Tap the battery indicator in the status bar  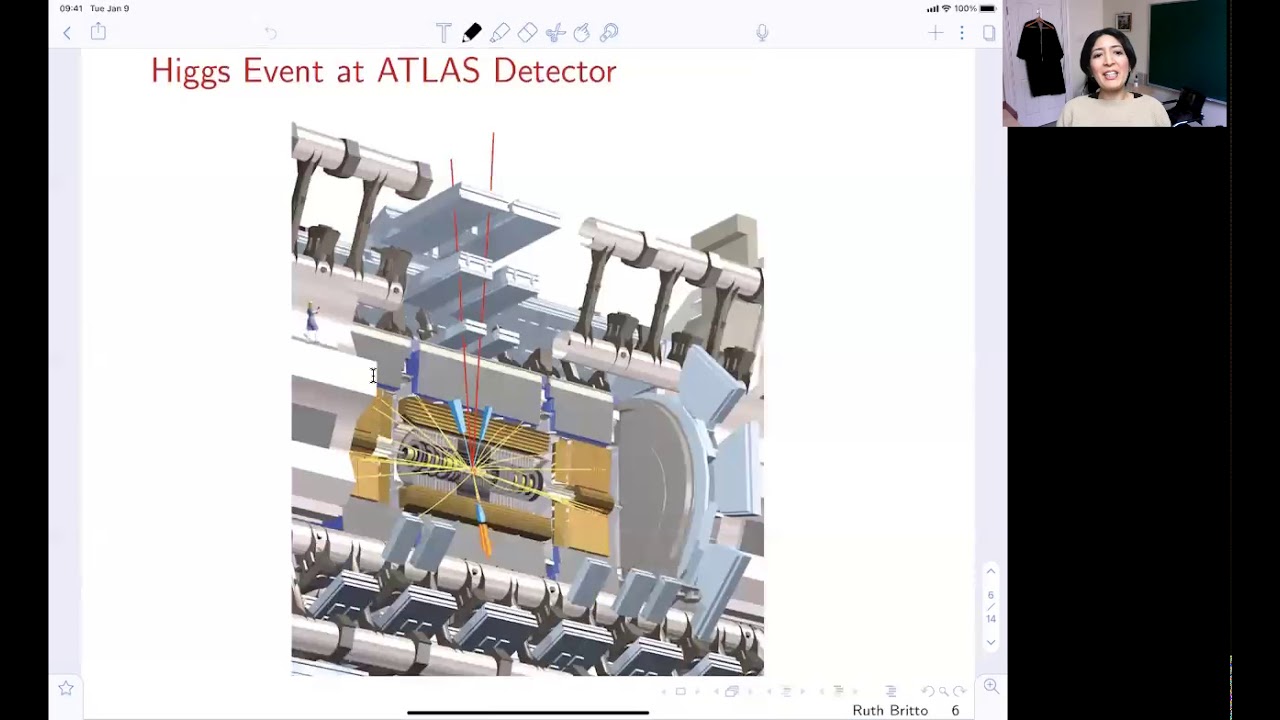point(987,8)
